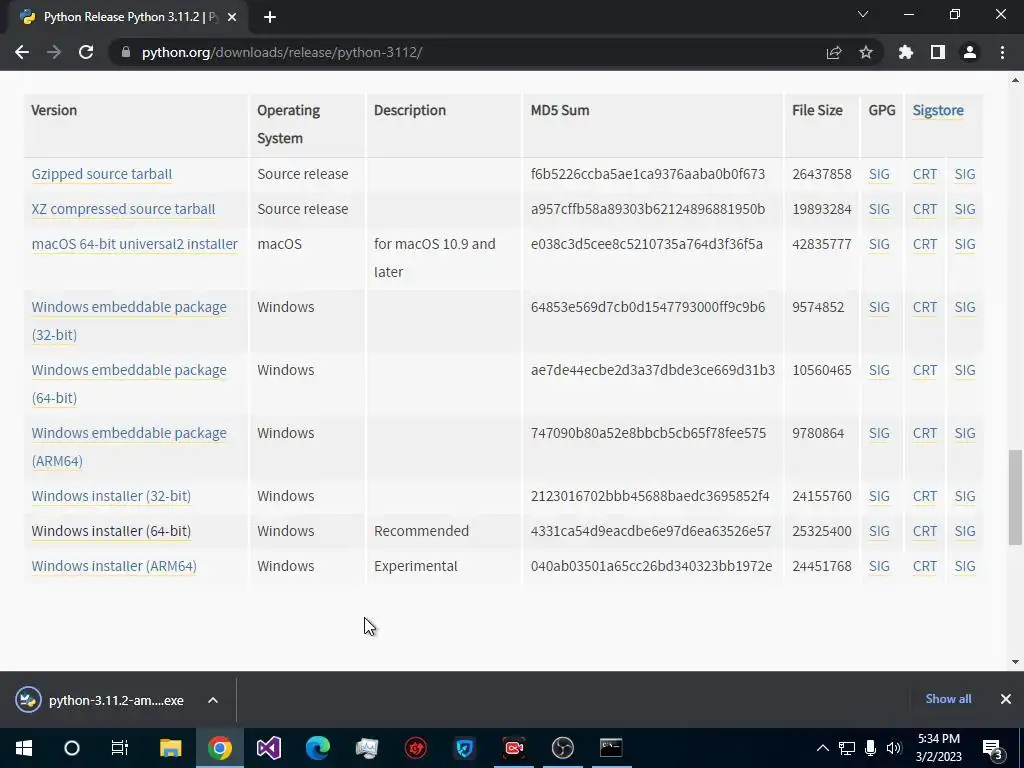
Task: Open GPG SIG for Windows installer (64-bit)
Action: (879, 531)
